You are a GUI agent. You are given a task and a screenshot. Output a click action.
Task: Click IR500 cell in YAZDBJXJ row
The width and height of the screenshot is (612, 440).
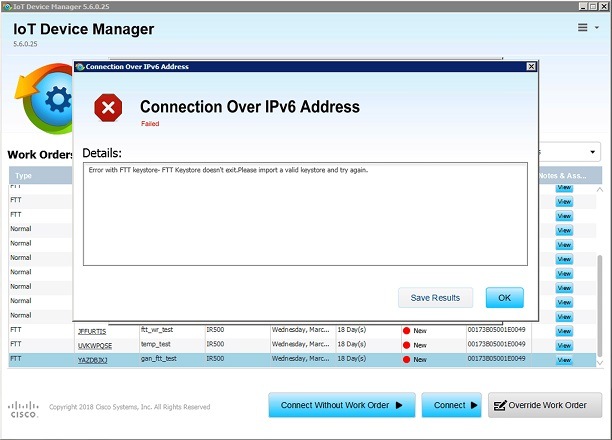click(x=237, y=358)
